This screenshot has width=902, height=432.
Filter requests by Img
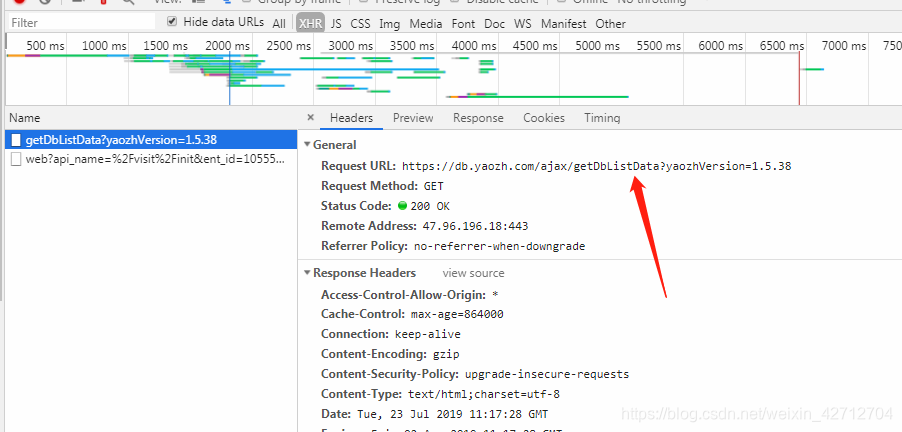pyautogui.click(x=389, y=24)
